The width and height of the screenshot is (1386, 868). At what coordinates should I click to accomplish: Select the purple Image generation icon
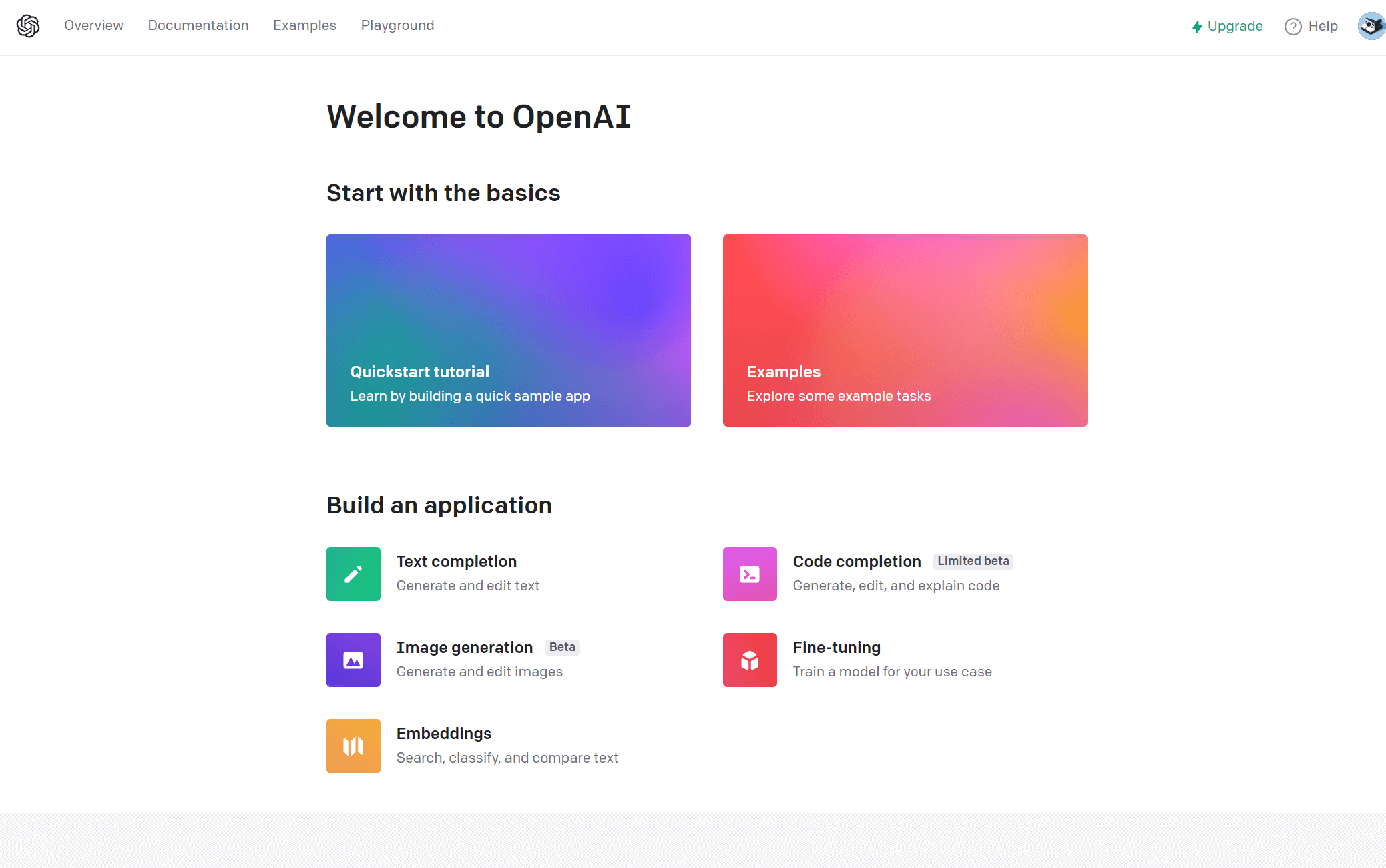tap(353, 660)
